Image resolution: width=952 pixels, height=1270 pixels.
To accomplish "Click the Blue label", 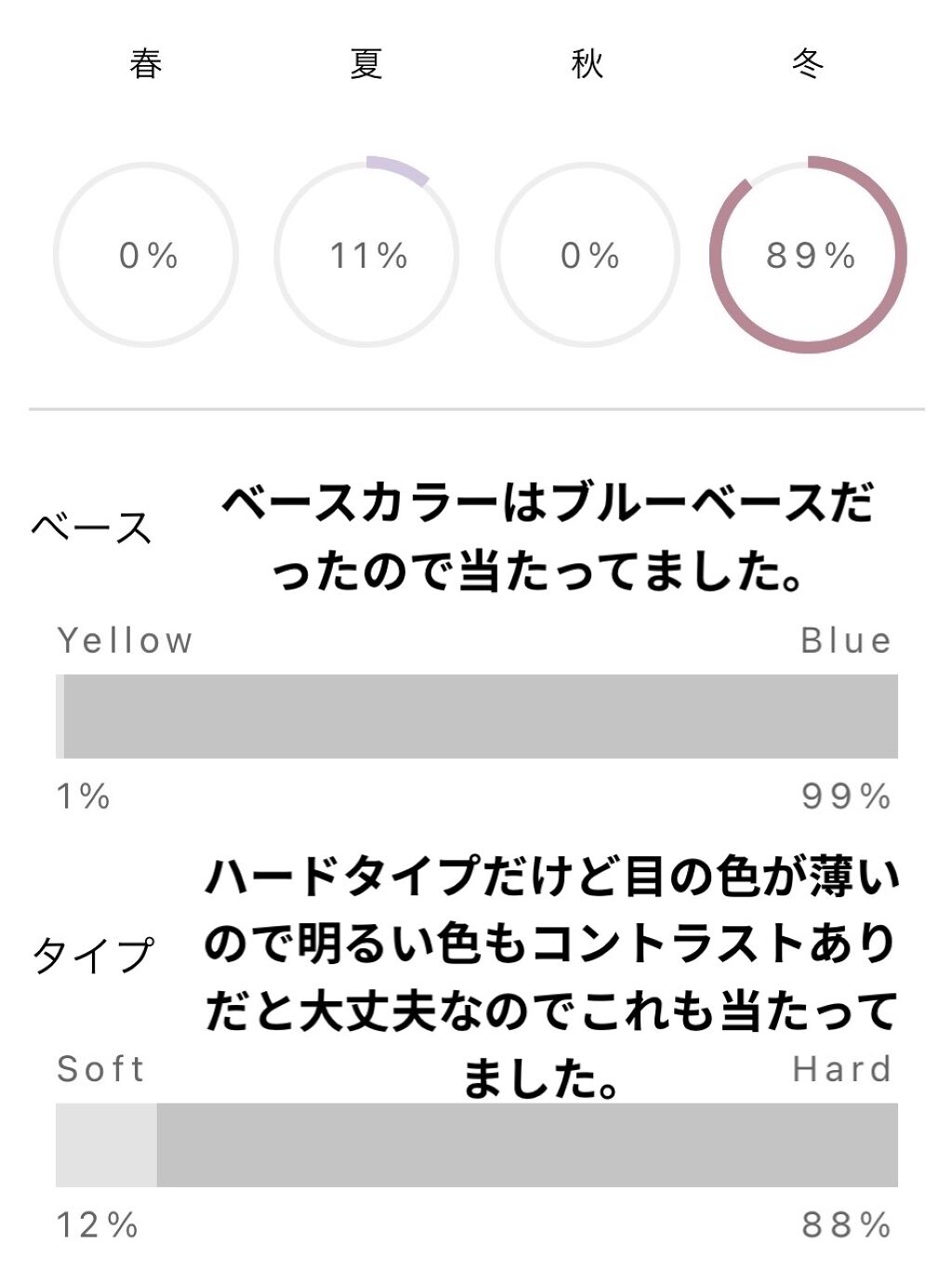I will 846,641.
